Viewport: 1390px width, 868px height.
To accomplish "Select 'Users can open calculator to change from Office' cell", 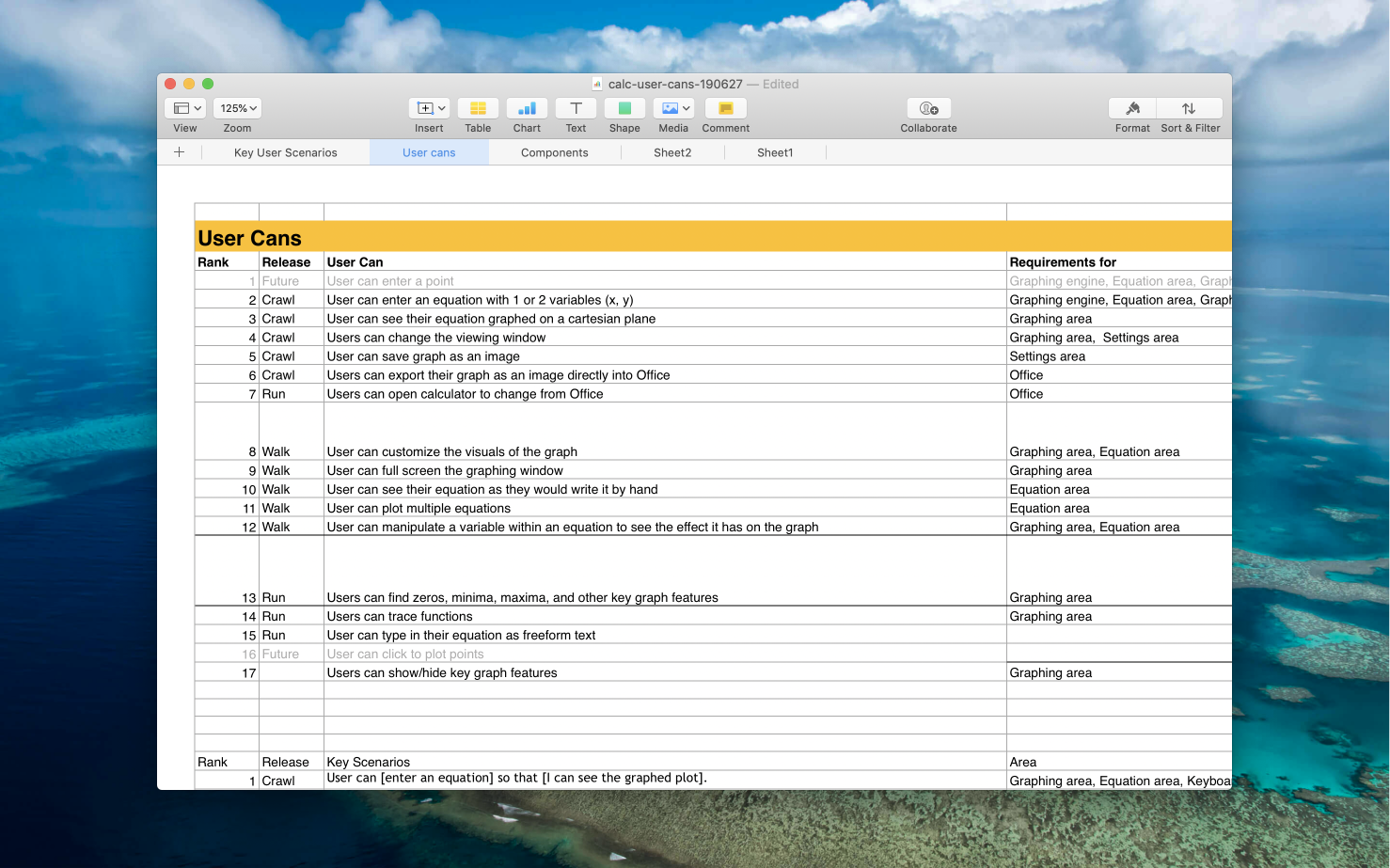I will (665, 393).
